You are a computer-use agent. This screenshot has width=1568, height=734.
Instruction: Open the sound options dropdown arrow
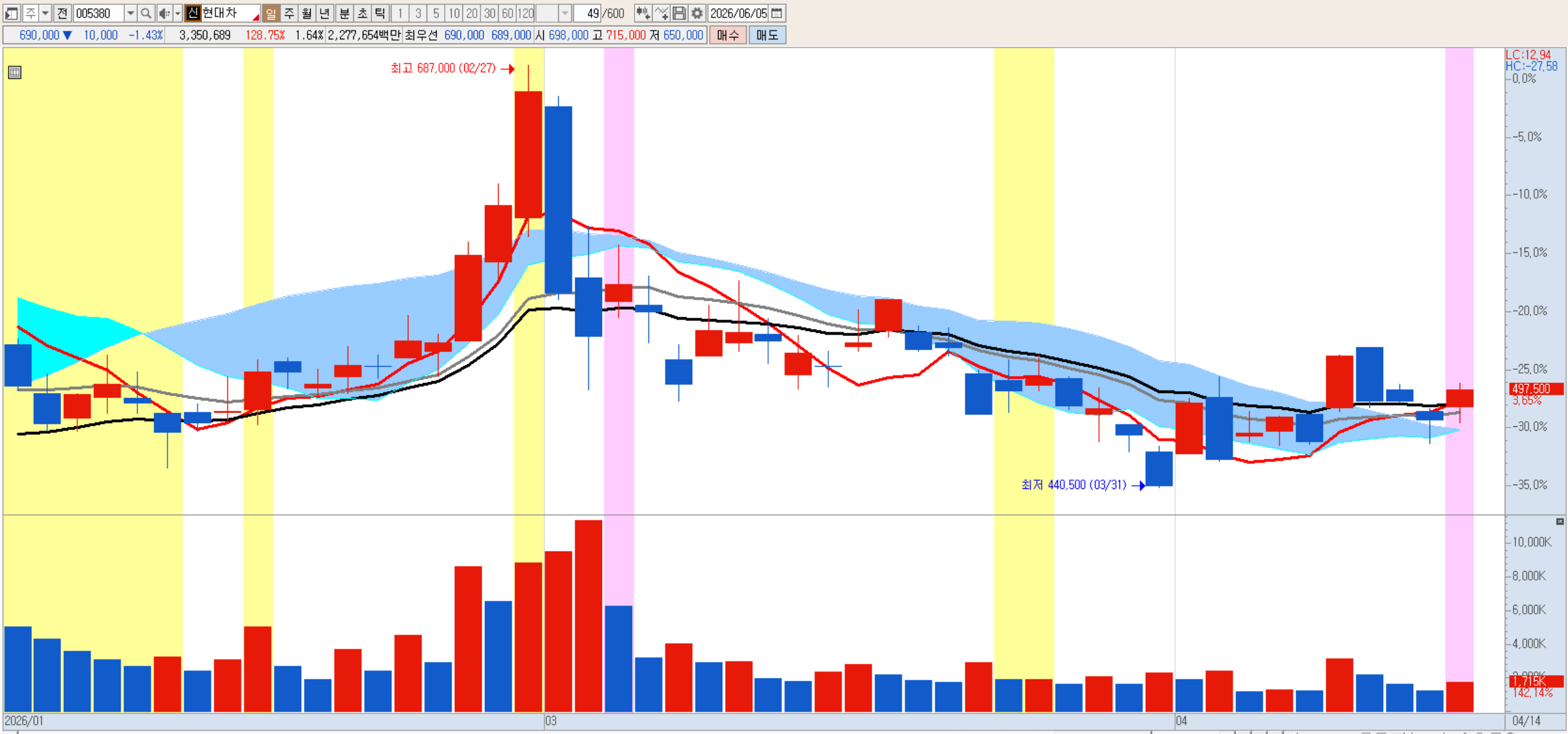pyautogui.click(x=178, y=13)
